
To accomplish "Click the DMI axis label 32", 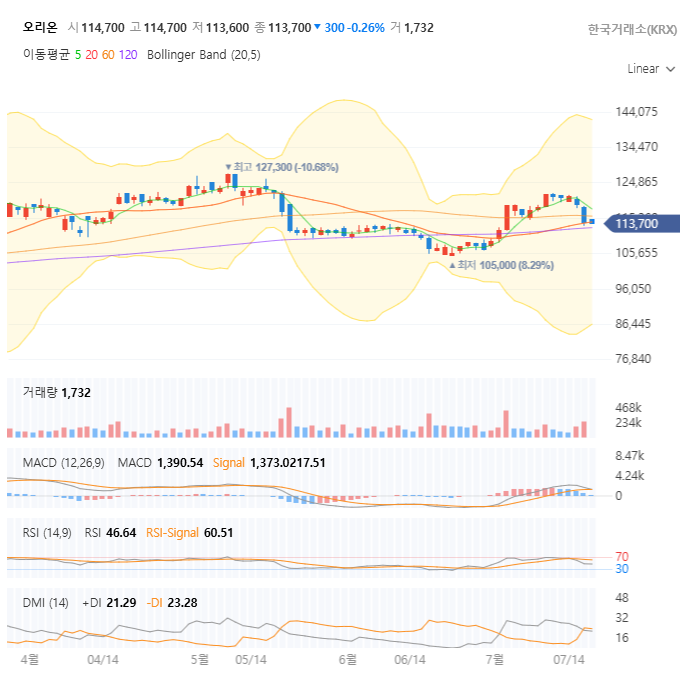I will tap(622, 618).
